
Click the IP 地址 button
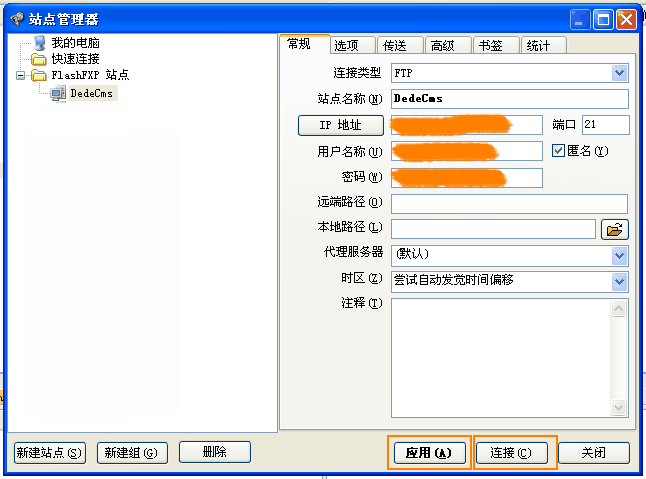(x=341, y=125)
